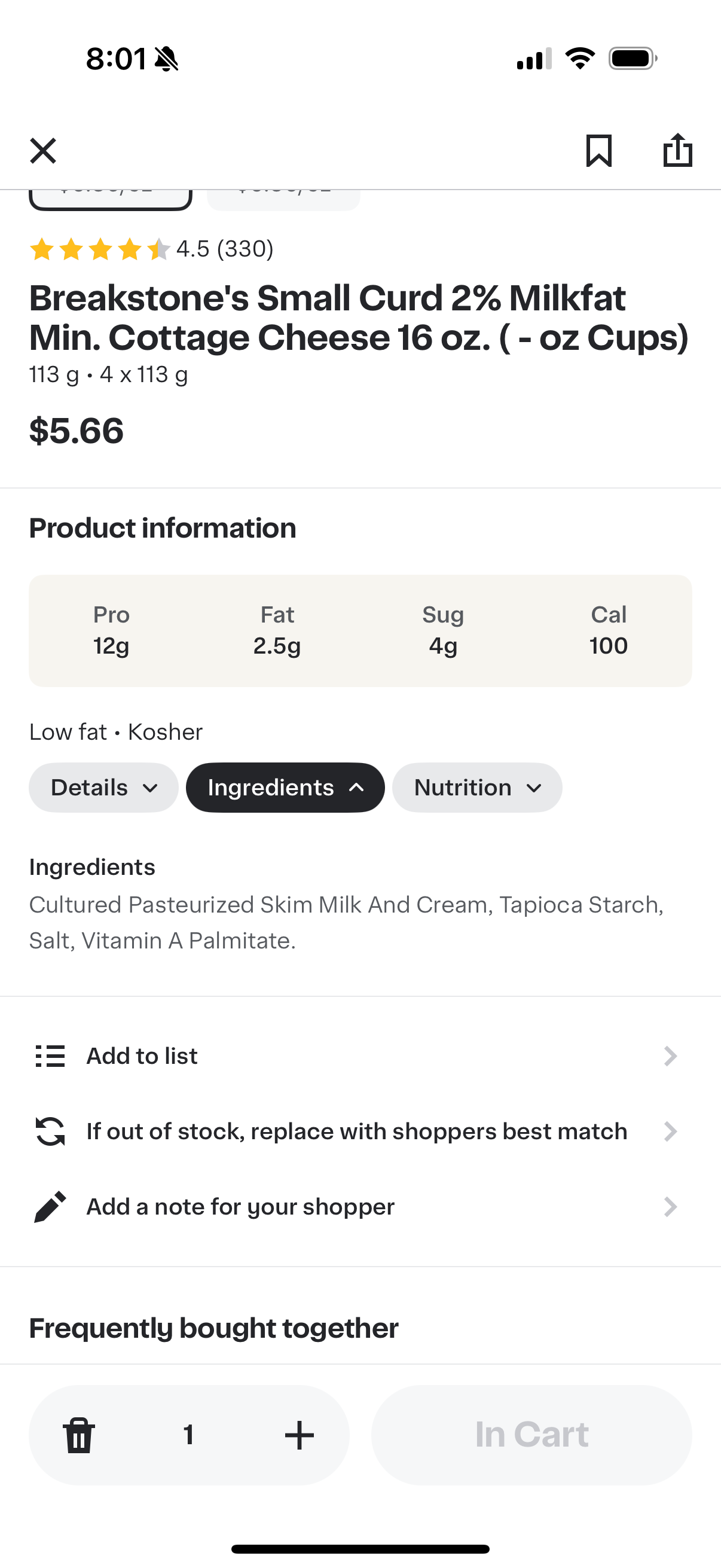Tap the Frequently bought together heading
The width and height of the screenshot is (721, 1568).
[213, 1328]
